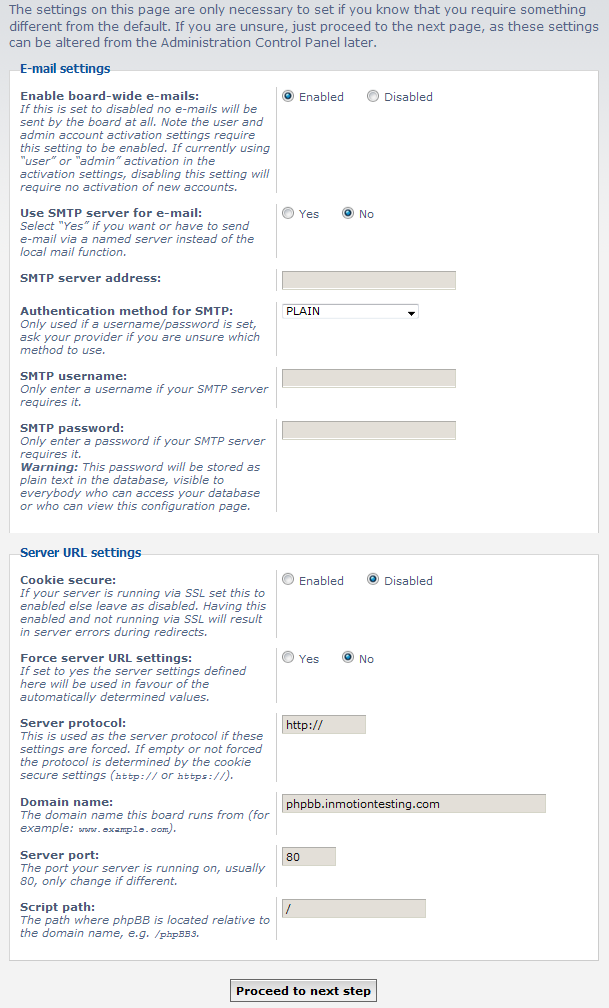Click the Use SMTP server for e-mail label

(x=111, y=213)
